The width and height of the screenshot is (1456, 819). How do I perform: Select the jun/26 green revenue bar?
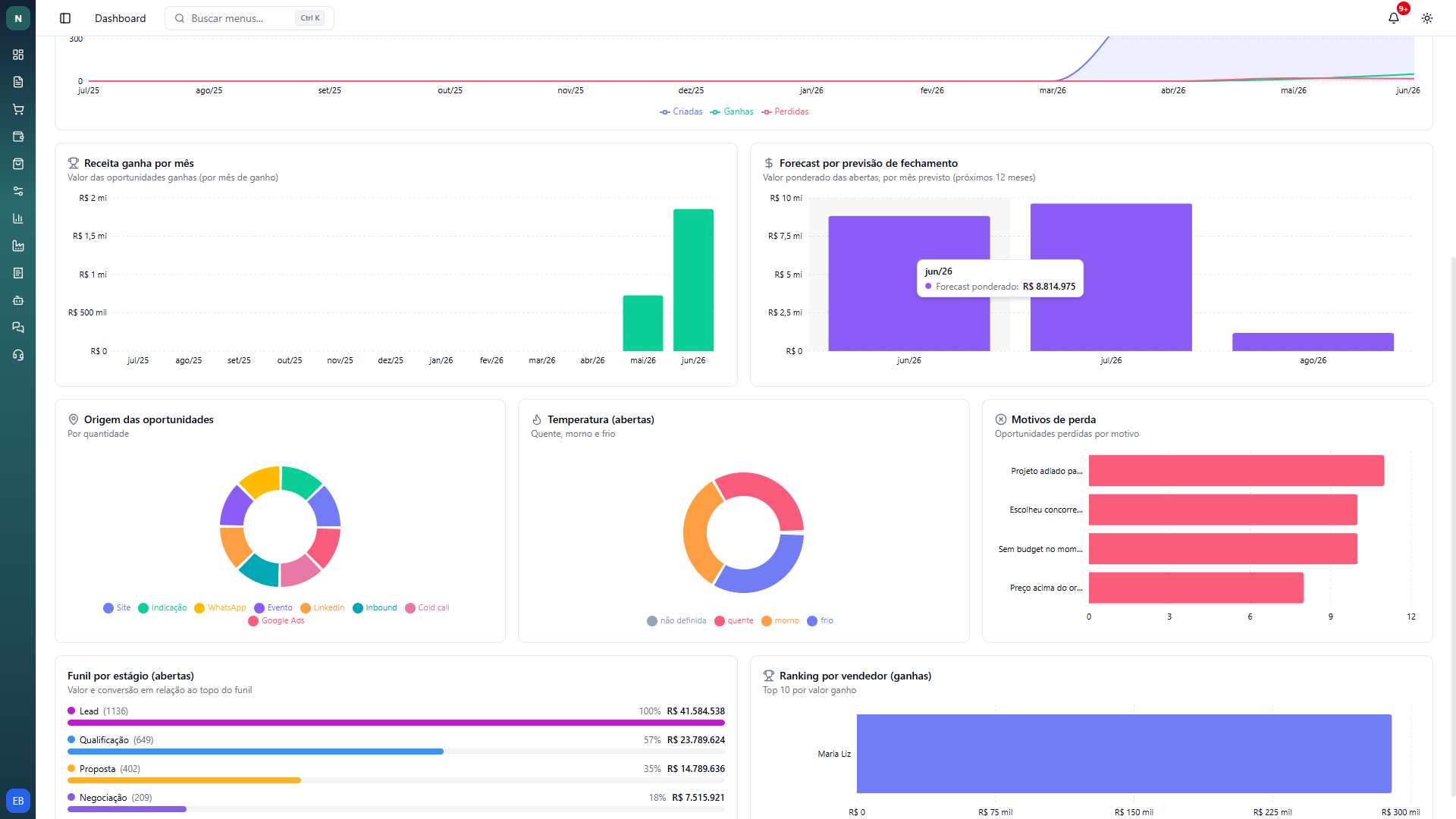693,280
